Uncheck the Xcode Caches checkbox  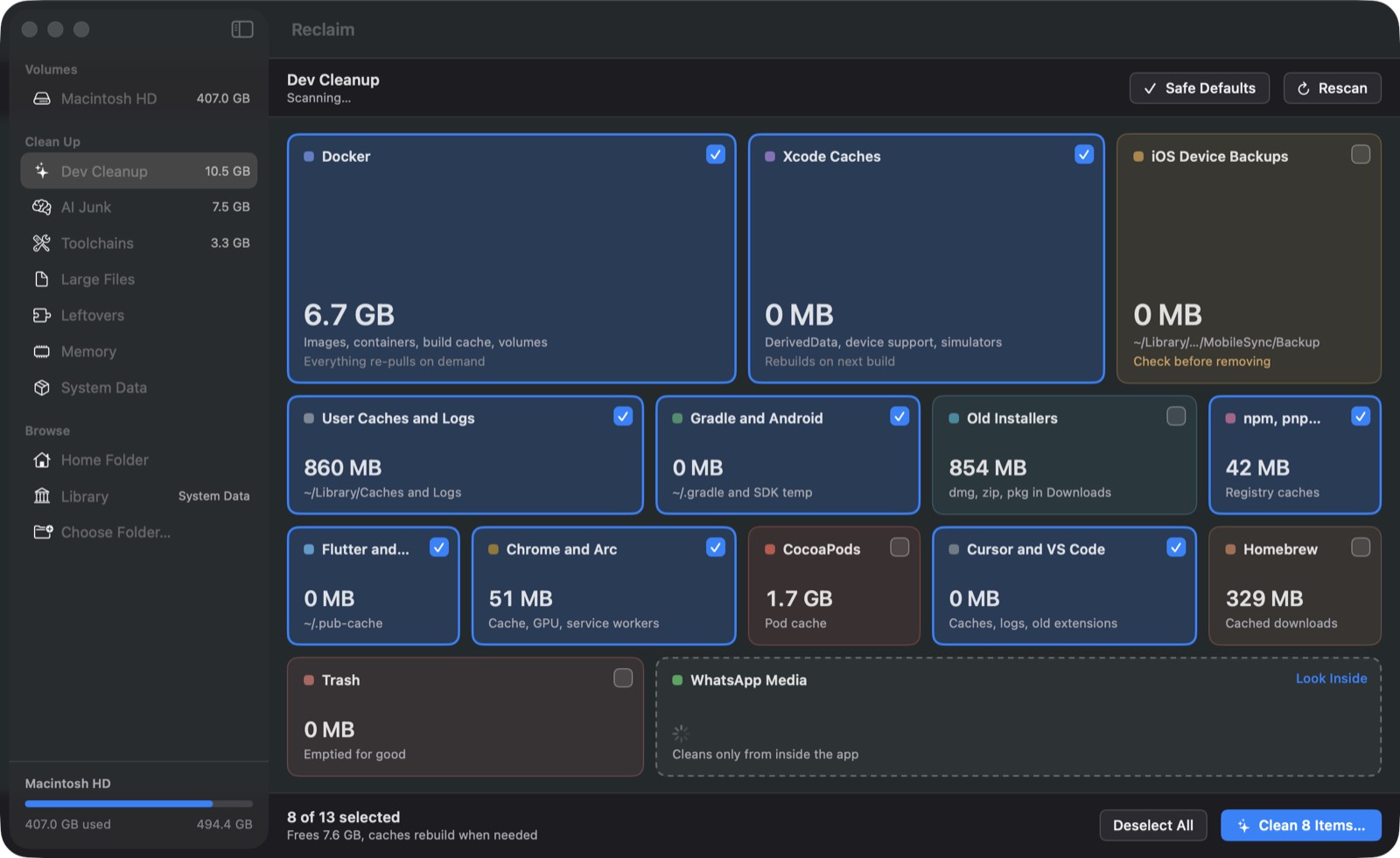1084,154
